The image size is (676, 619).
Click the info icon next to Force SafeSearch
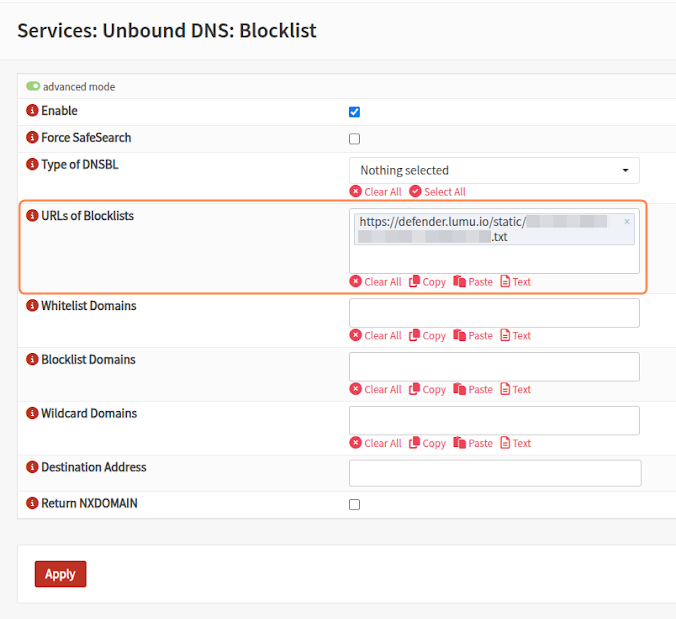click(32, 138)
